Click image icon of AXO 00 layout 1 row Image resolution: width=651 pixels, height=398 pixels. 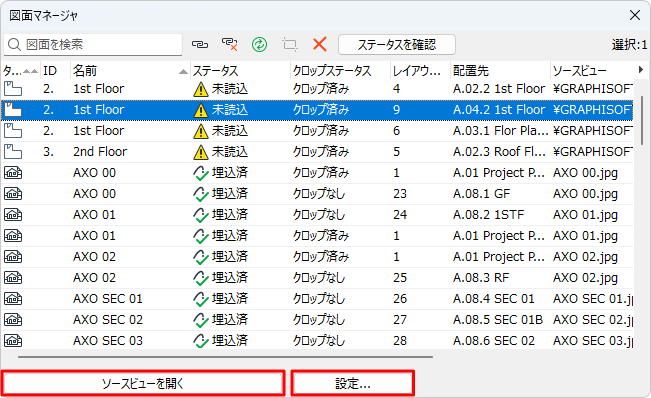click(x=13, y=173)
